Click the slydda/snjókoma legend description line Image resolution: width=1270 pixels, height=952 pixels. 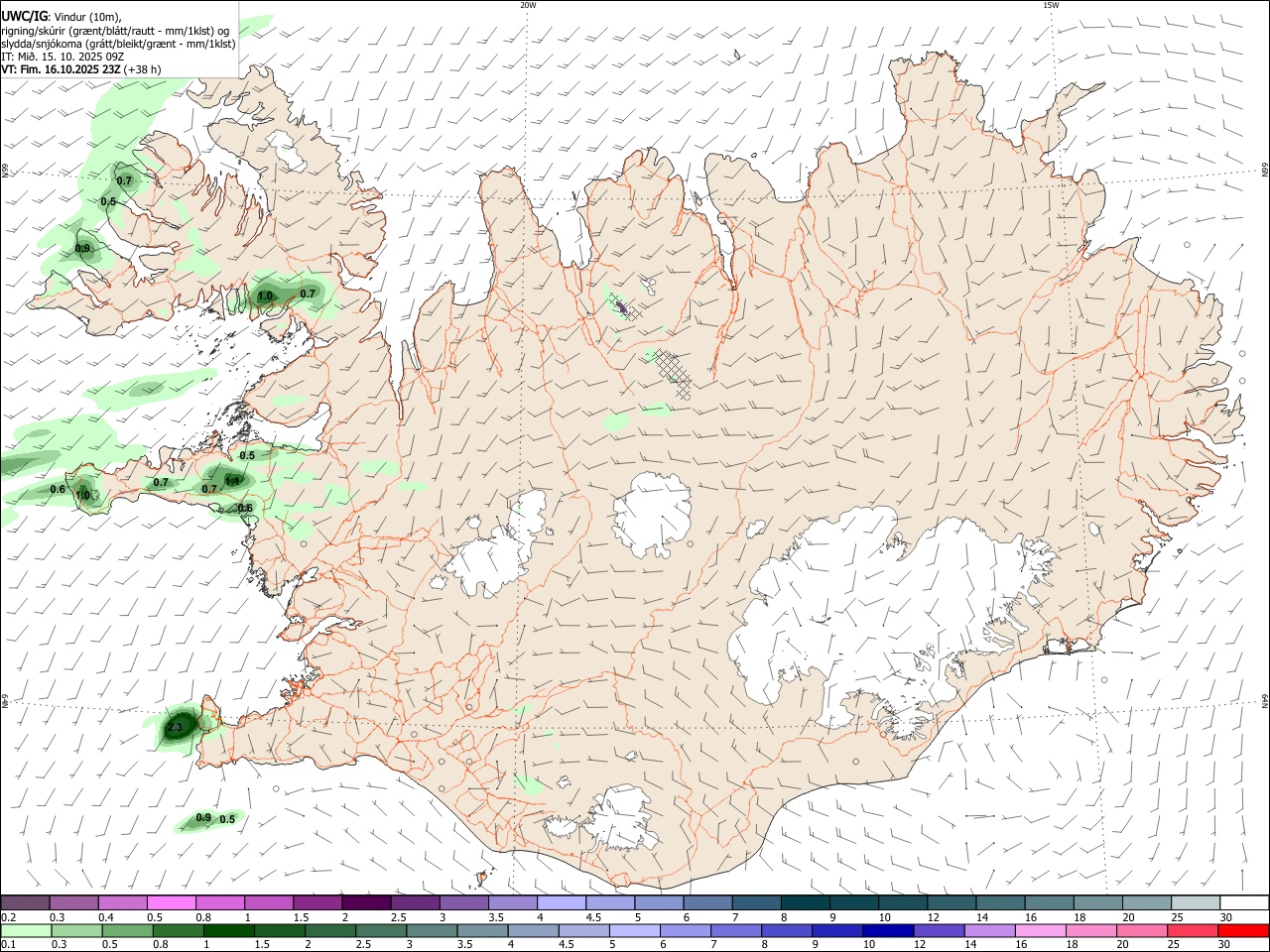click(x=118, y=44)
